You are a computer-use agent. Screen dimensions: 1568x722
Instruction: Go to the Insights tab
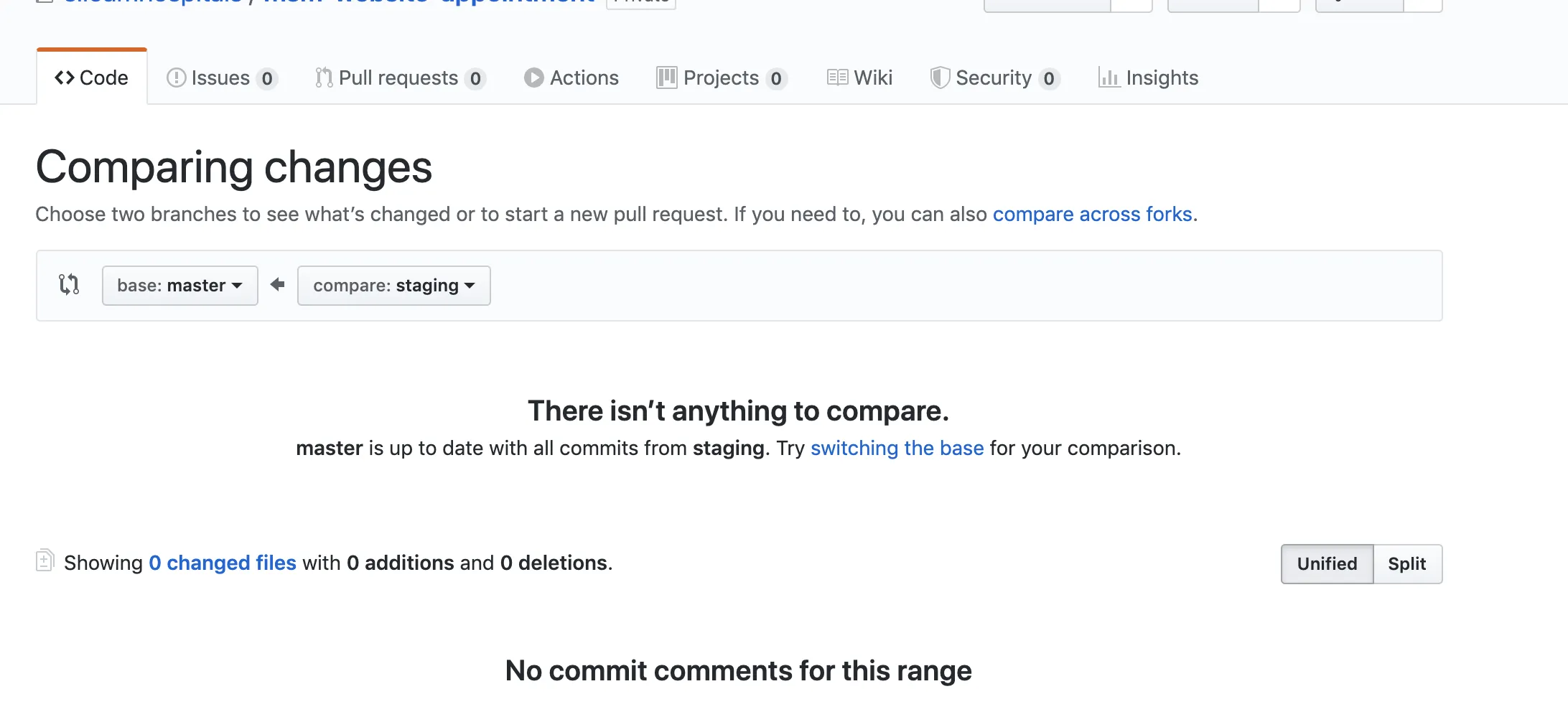[x=1162, y=78]
